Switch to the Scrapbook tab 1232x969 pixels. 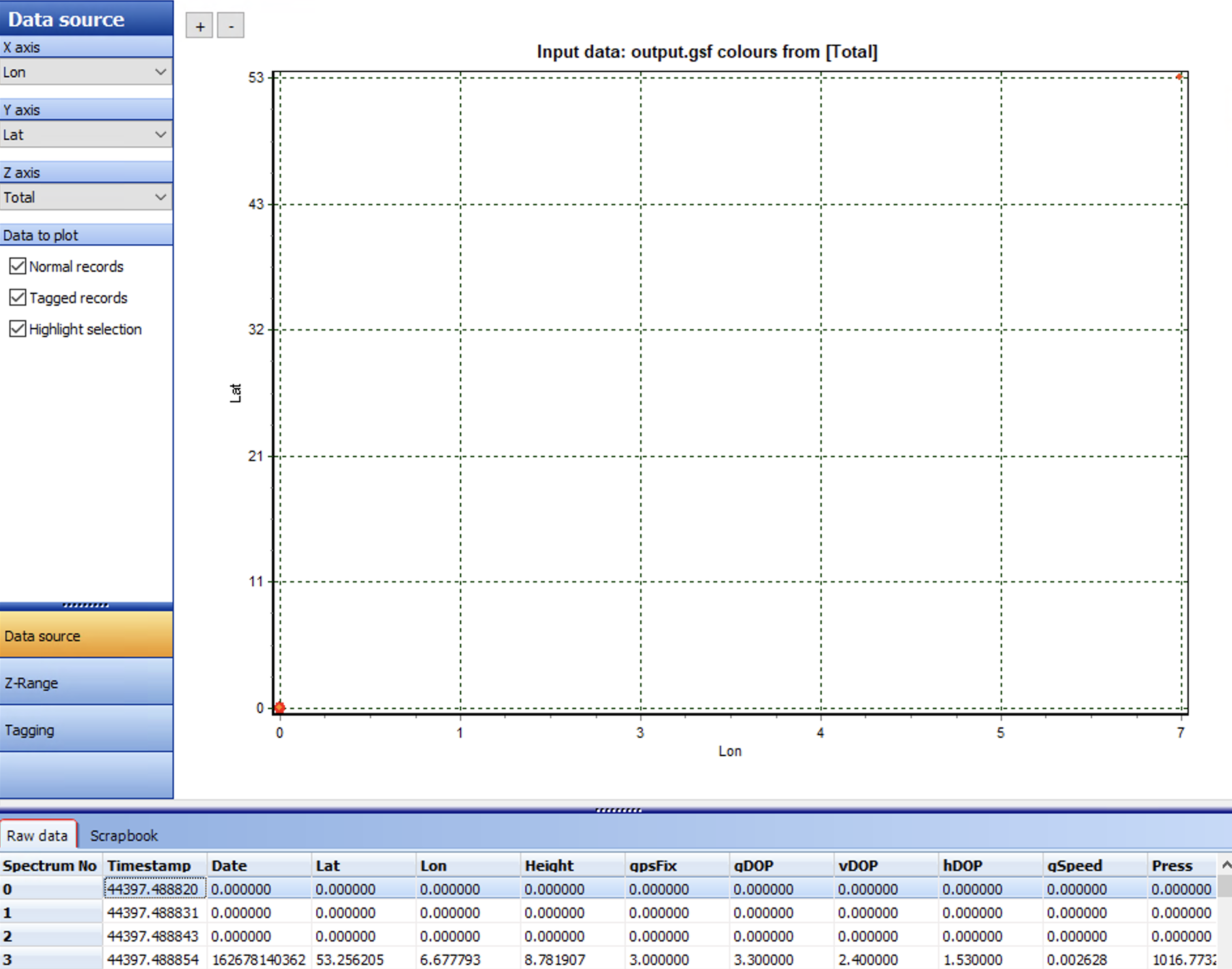[123, 836]
